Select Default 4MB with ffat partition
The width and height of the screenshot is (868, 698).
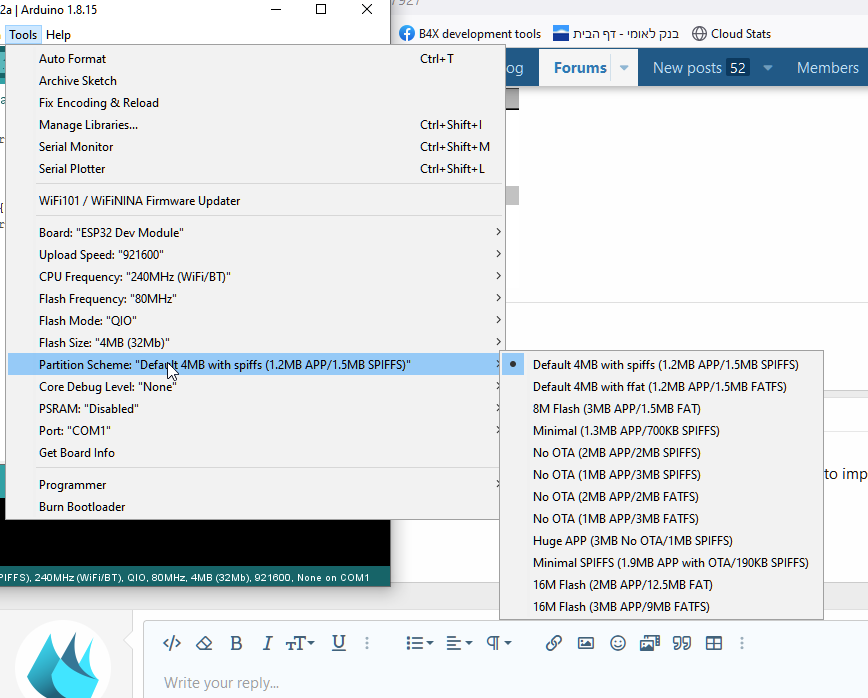click(662, 387)
